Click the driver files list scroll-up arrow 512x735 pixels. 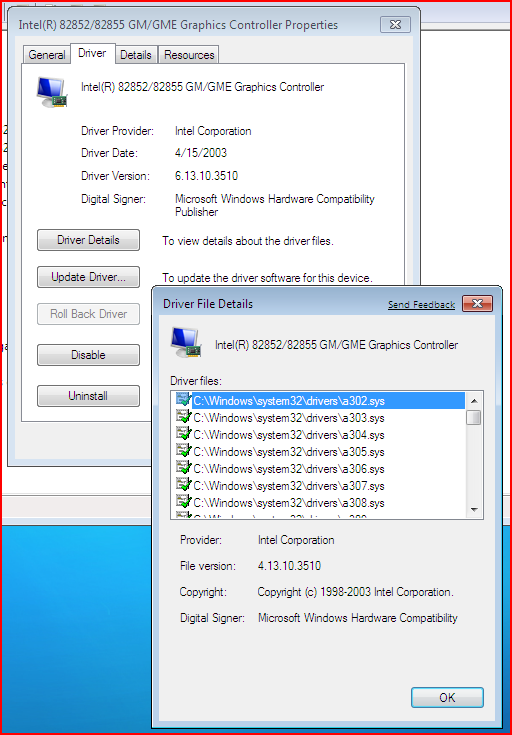click(474, 401)
